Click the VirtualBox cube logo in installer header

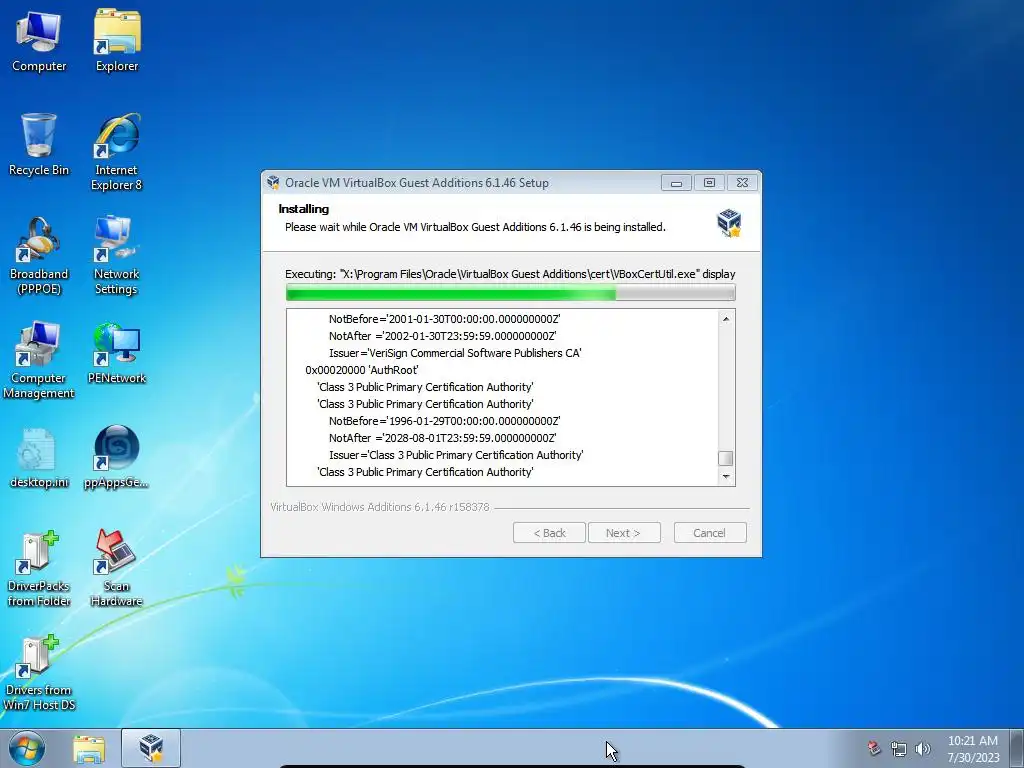(x=729, y=223)
